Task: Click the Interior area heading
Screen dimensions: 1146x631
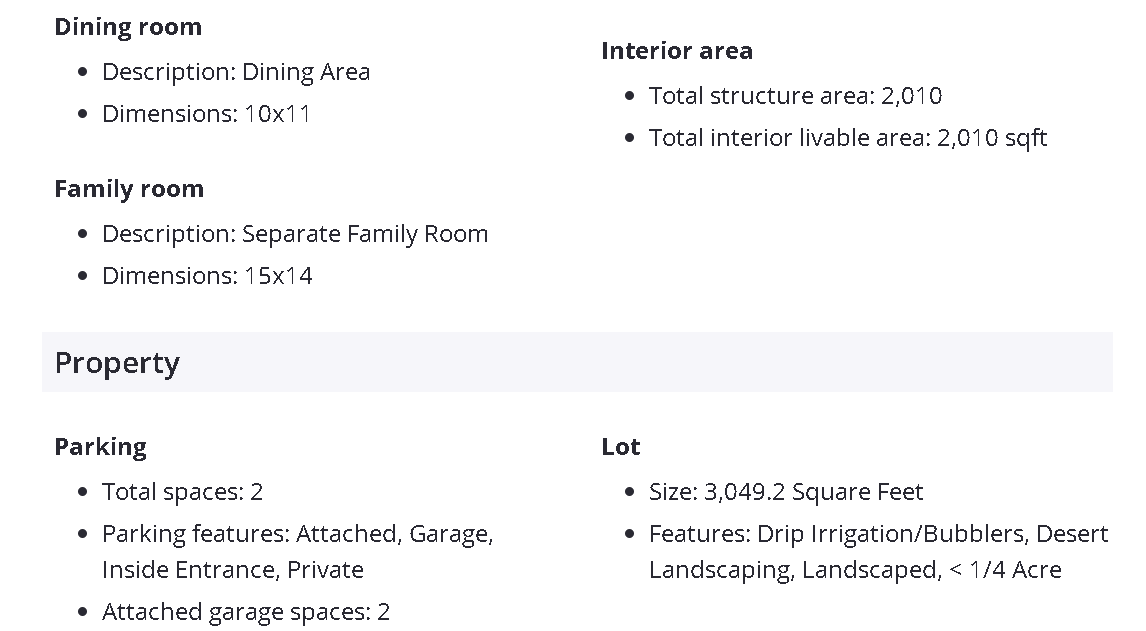Action: [677, 51]
